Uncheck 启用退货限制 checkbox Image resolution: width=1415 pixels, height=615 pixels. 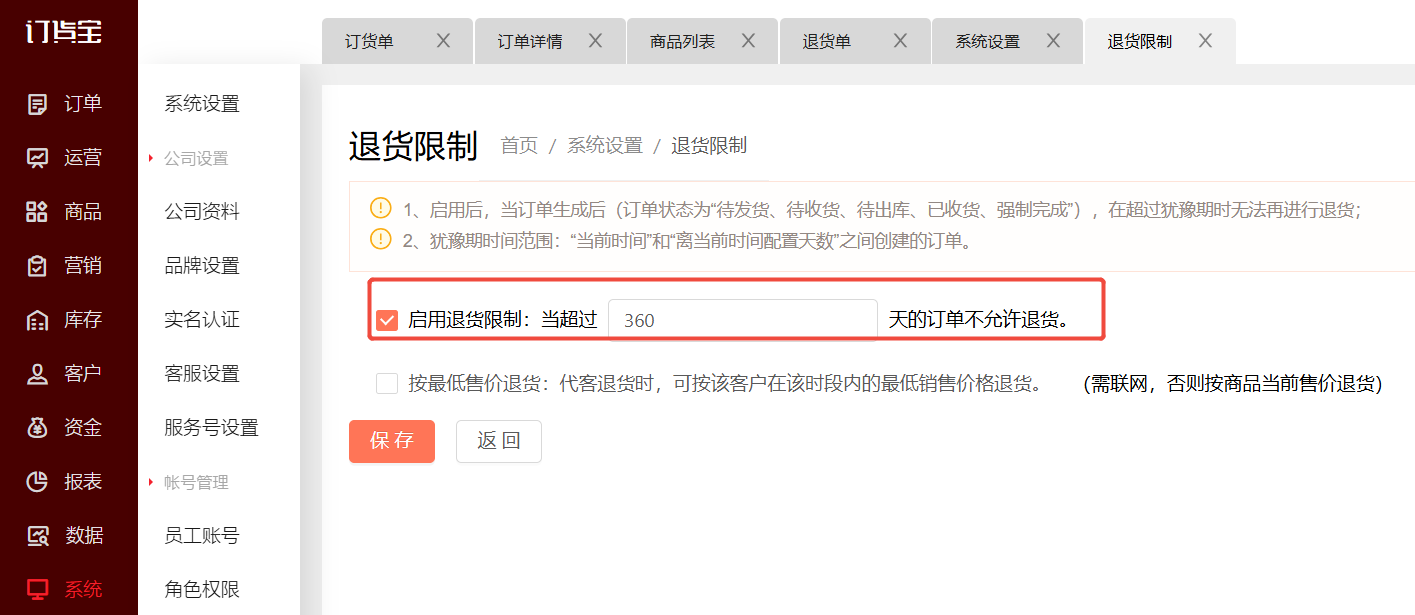tap(387, 320)
